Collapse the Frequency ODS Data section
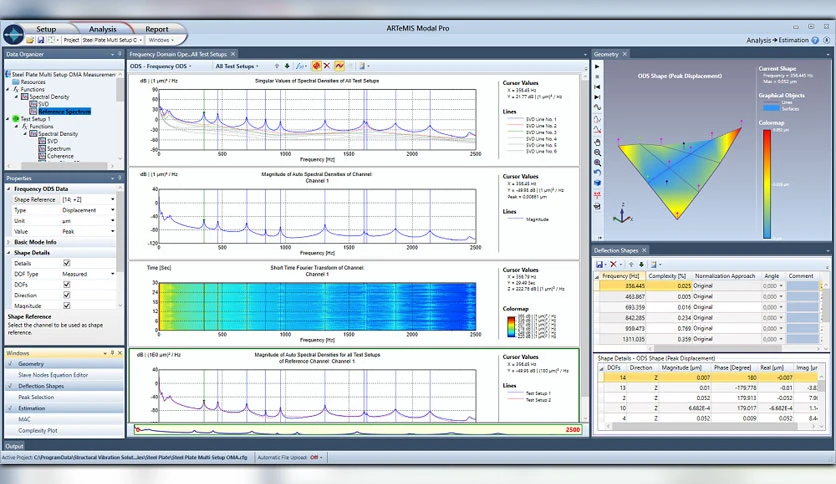Image resolution: width=836 pixels, height=484 pixels. (x=9, y=189)
